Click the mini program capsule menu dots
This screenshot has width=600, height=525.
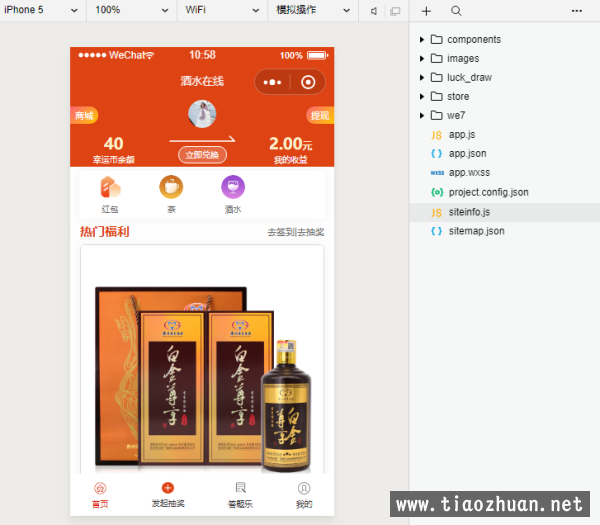[x=272, y=82]
